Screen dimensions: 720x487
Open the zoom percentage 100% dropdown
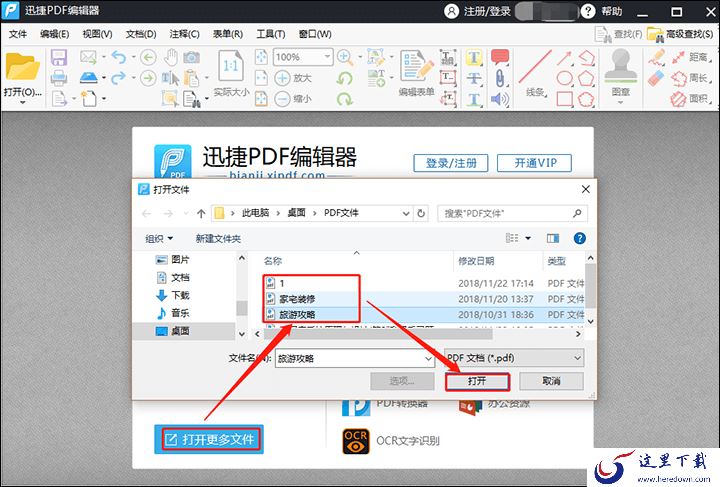point(327,57)
